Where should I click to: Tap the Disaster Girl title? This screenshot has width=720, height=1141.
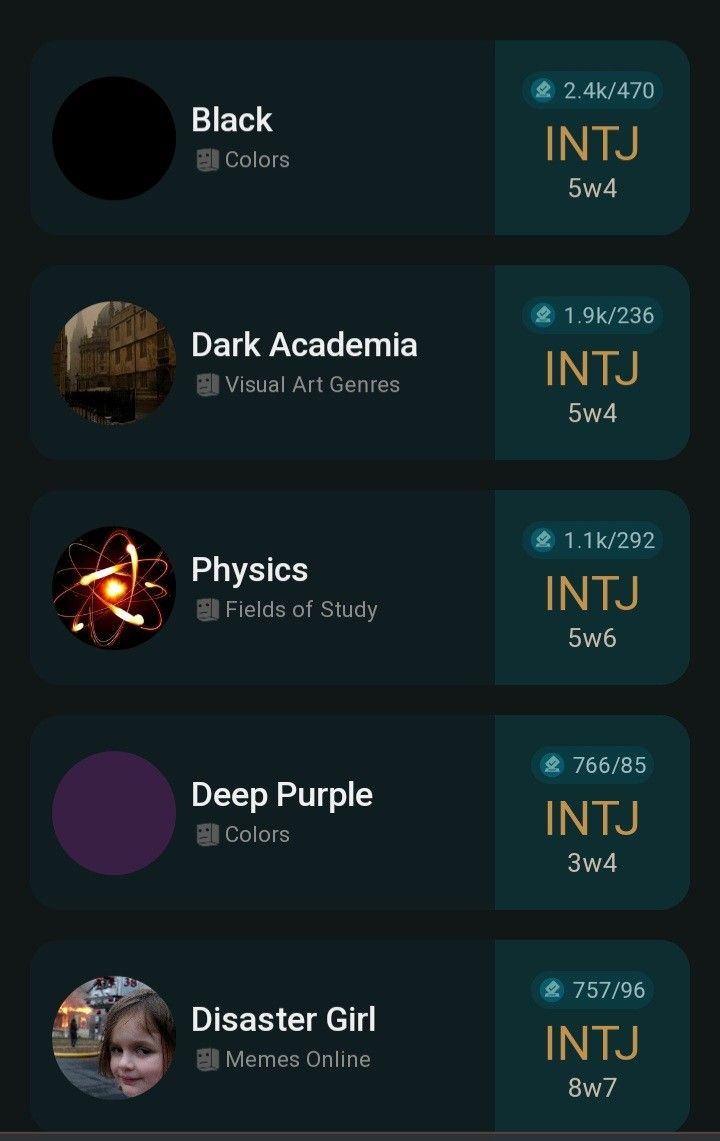point(283,1020)
